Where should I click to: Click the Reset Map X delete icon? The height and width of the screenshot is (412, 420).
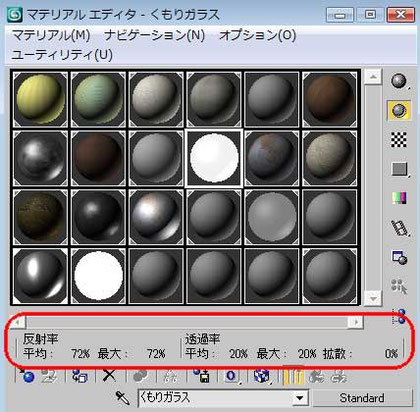[x=109, y=376]
